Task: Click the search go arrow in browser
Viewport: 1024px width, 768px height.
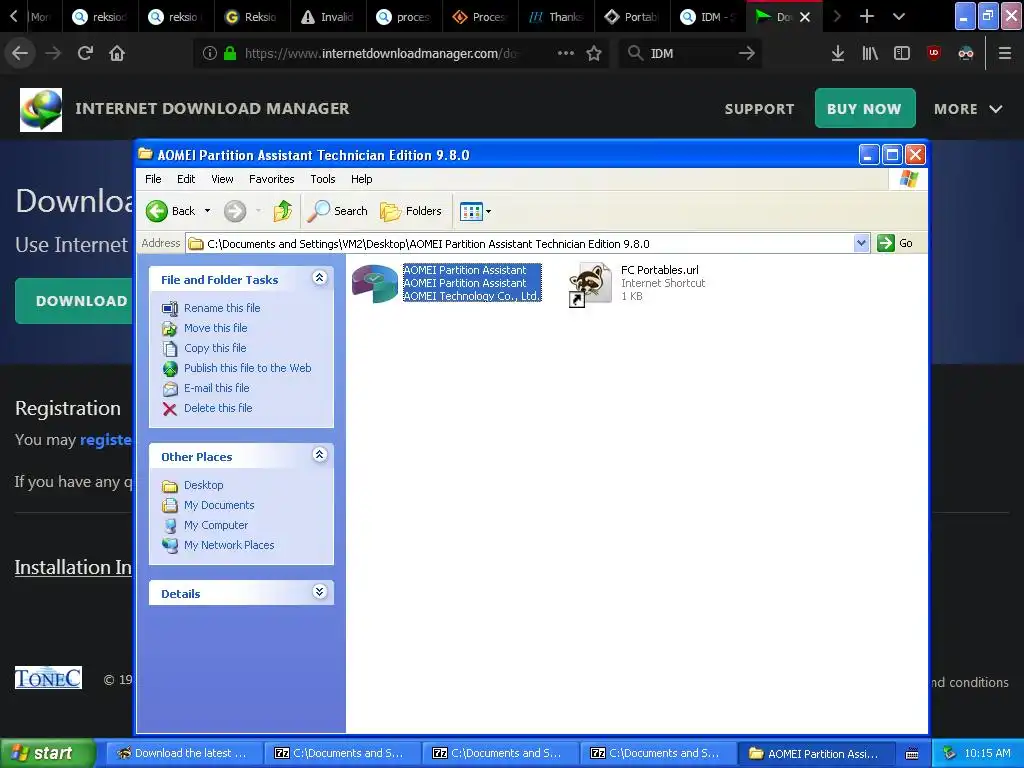Action: (746, 54)
